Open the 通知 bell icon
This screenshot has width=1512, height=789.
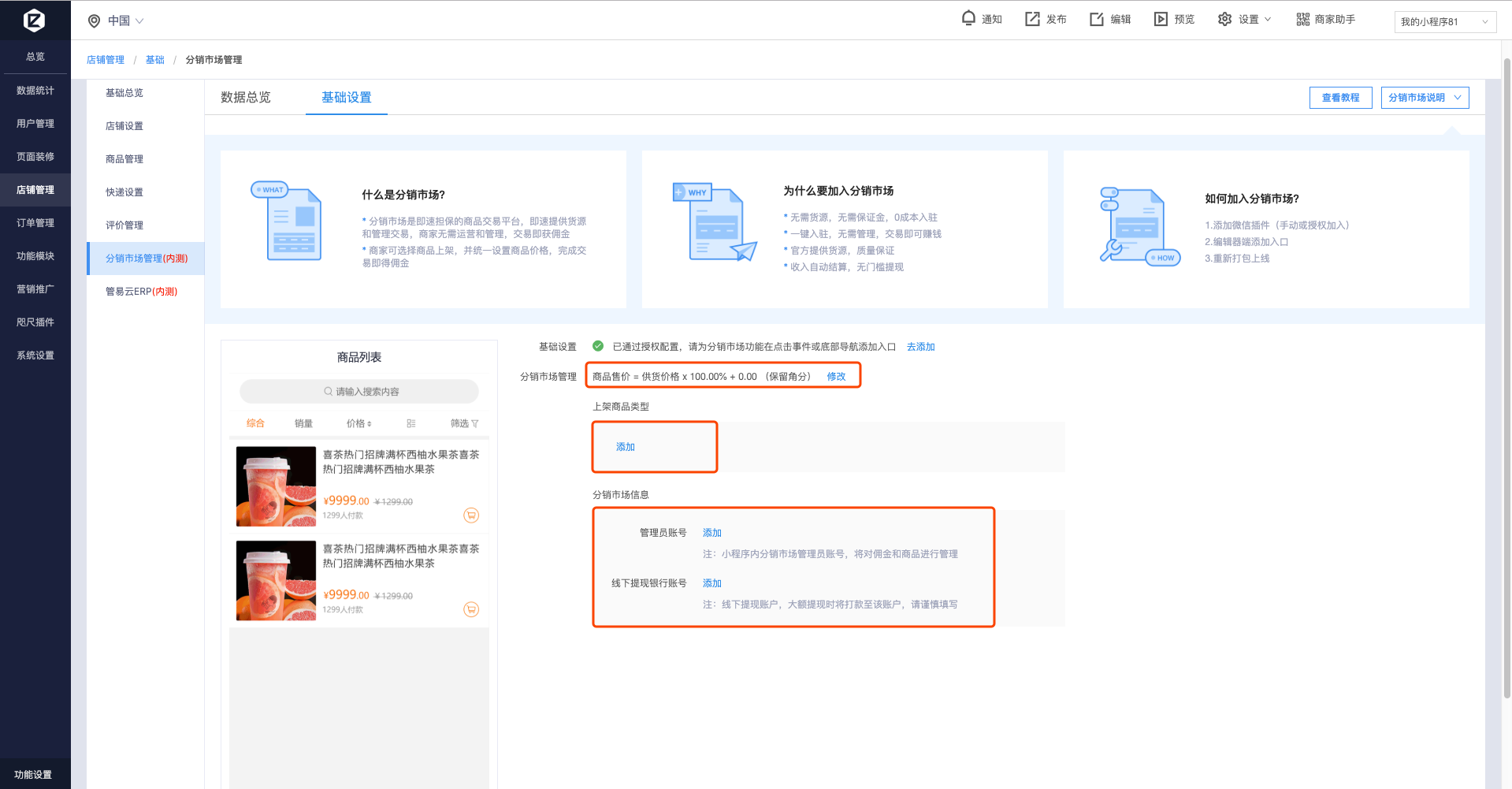[968, 18]
